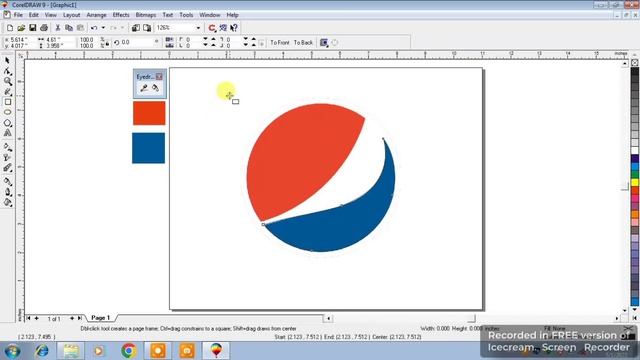This screenshot has width=640, height=360.
Task: Select the Shape tool in toolbox
Action: coord(7,71)
